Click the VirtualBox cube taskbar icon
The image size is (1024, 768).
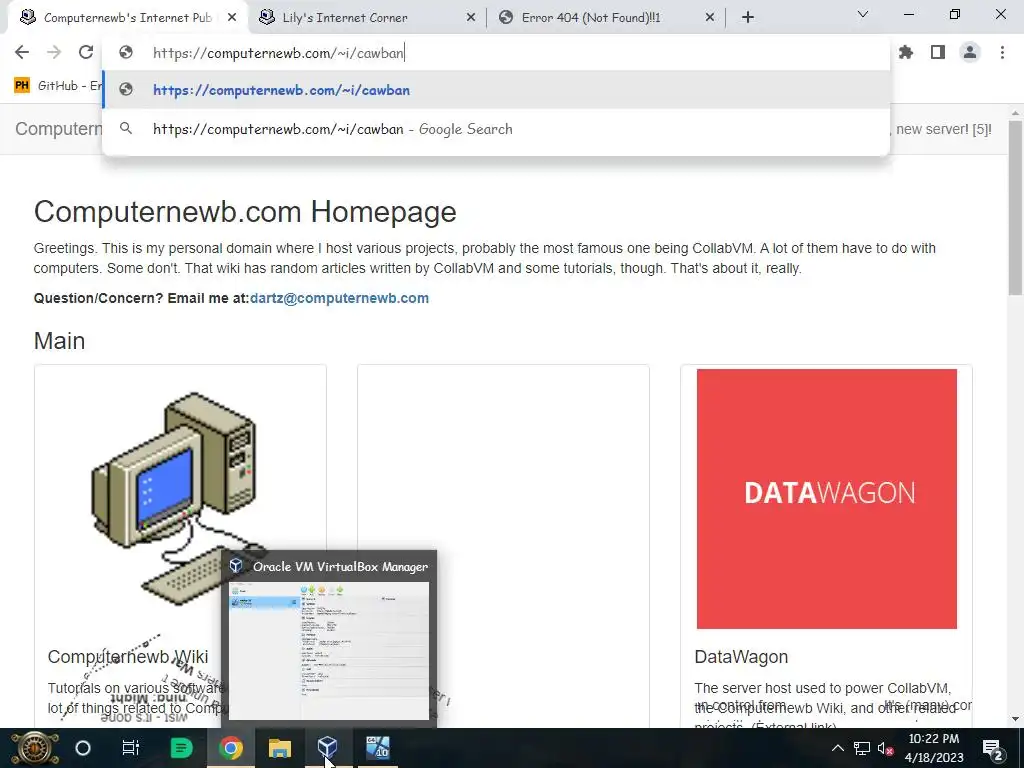pyautogui.click(x=328, y=747)
